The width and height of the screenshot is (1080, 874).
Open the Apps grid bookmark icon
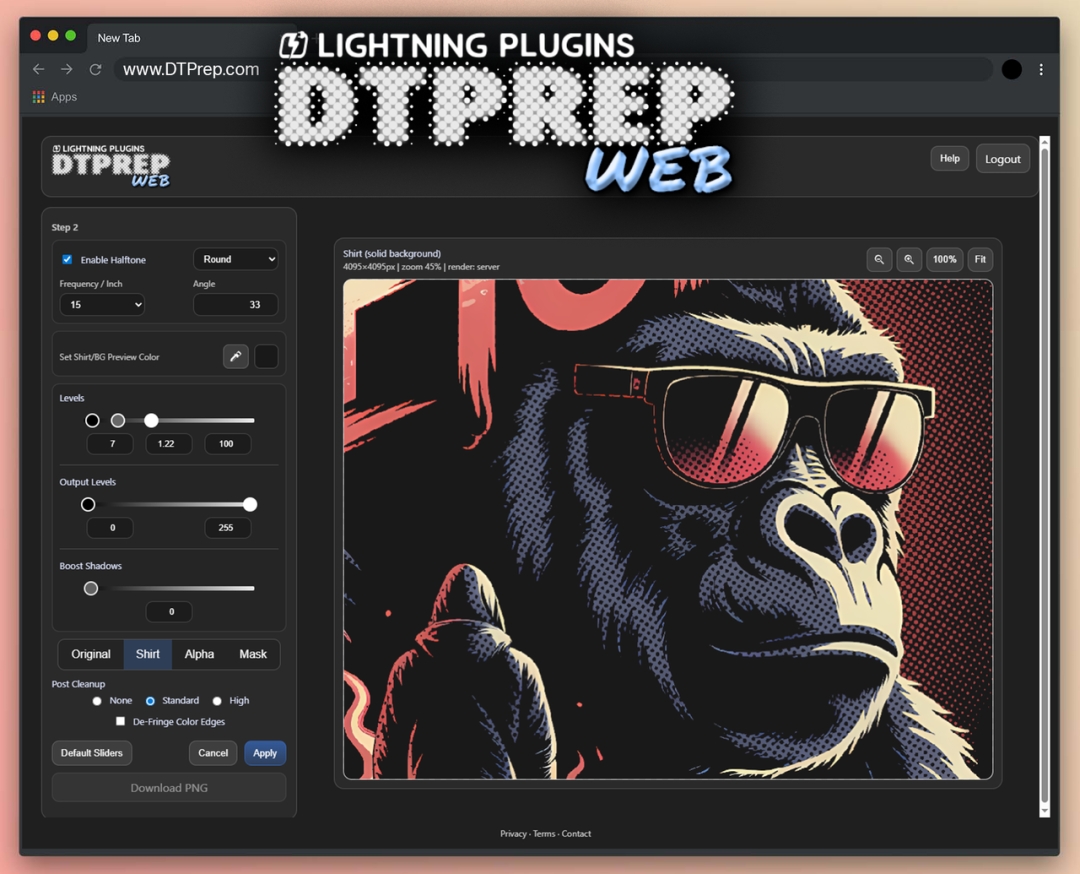pos(39,97)
